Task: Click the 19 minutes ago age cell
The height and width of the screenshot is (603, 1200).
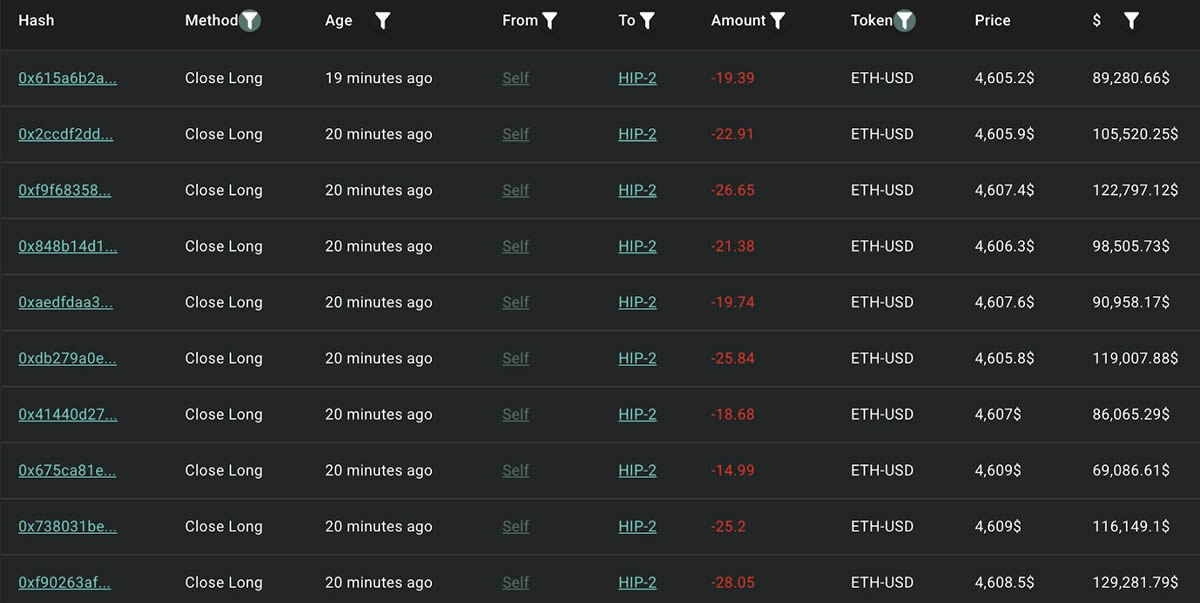Action: (x=379, y=78)
